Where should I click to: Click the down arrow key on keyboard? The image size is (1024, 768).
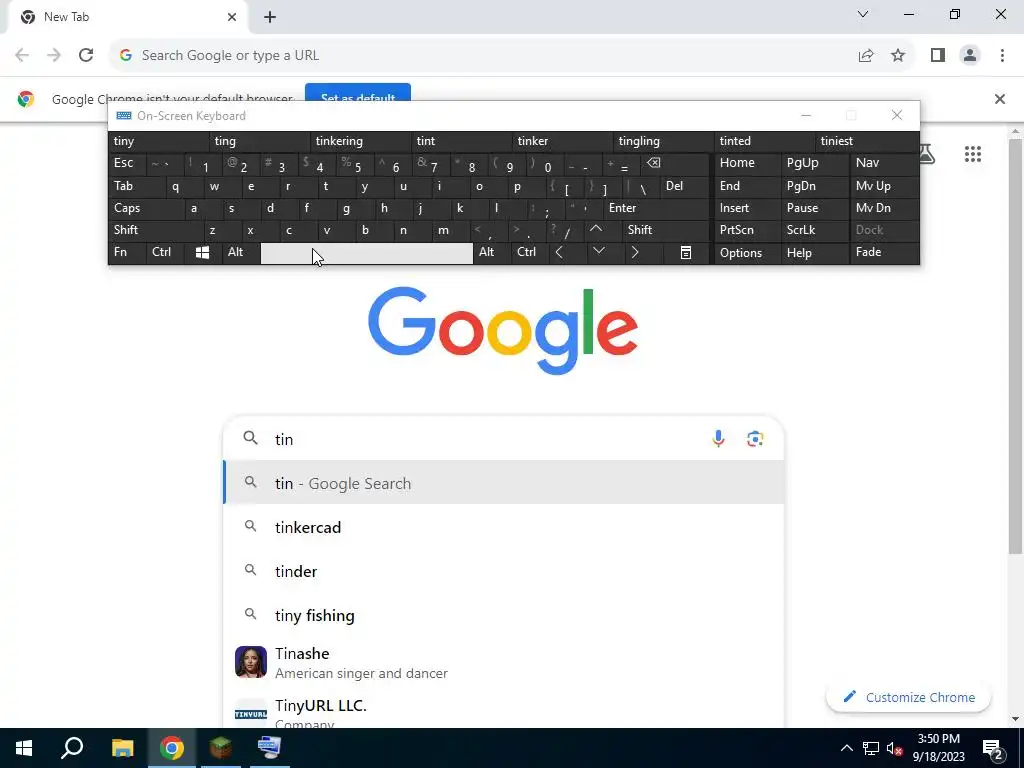point(599,253)
